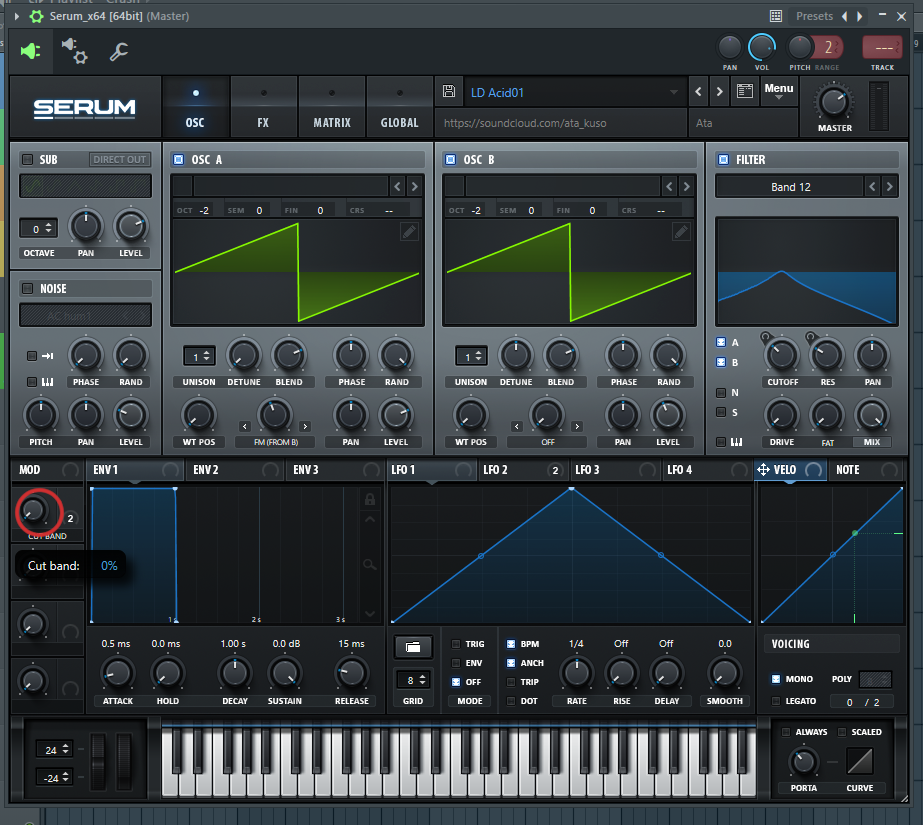Click previous wavetable arrow in OSC A

click(397, 187)
